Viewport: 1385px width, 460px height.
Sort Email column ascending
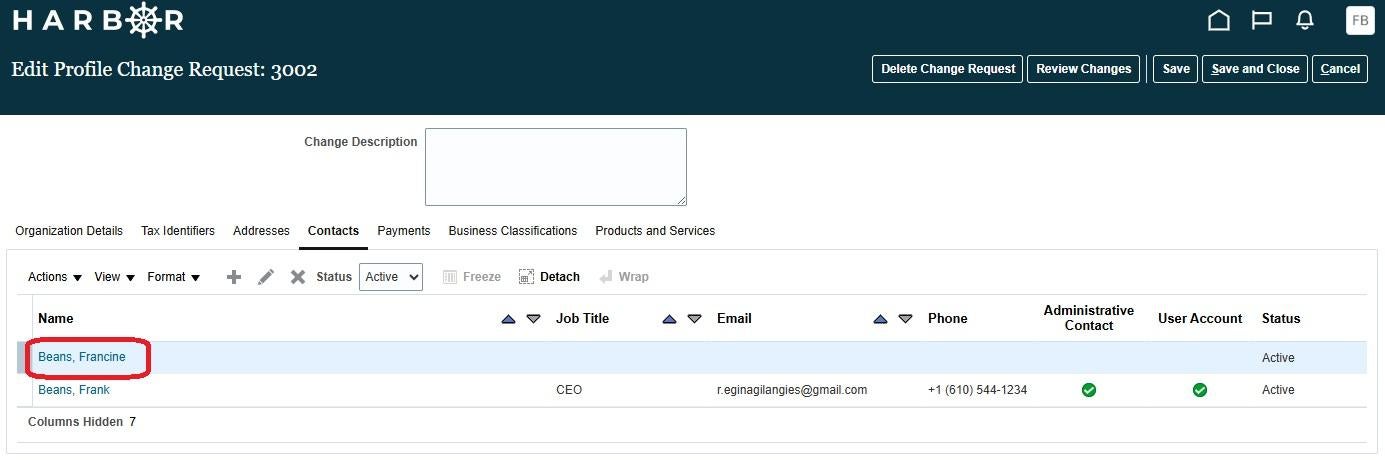(x=880, y=319)
